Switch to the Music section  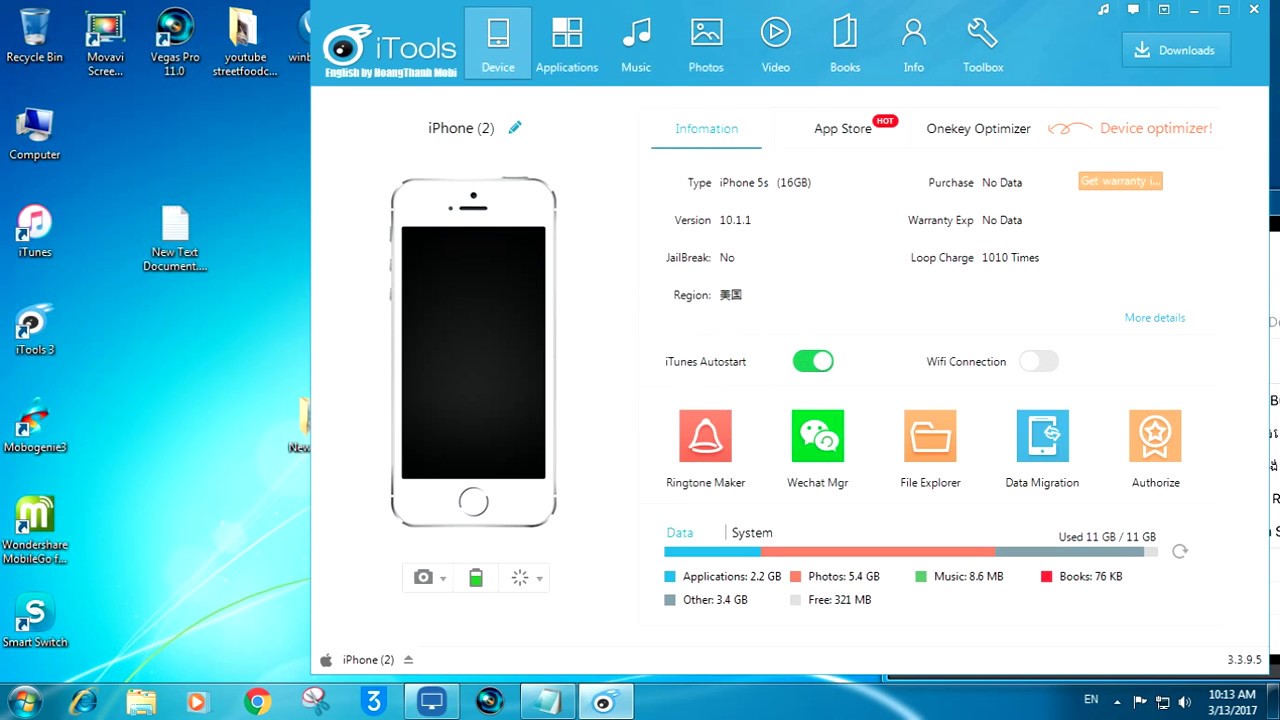point(636,44)
